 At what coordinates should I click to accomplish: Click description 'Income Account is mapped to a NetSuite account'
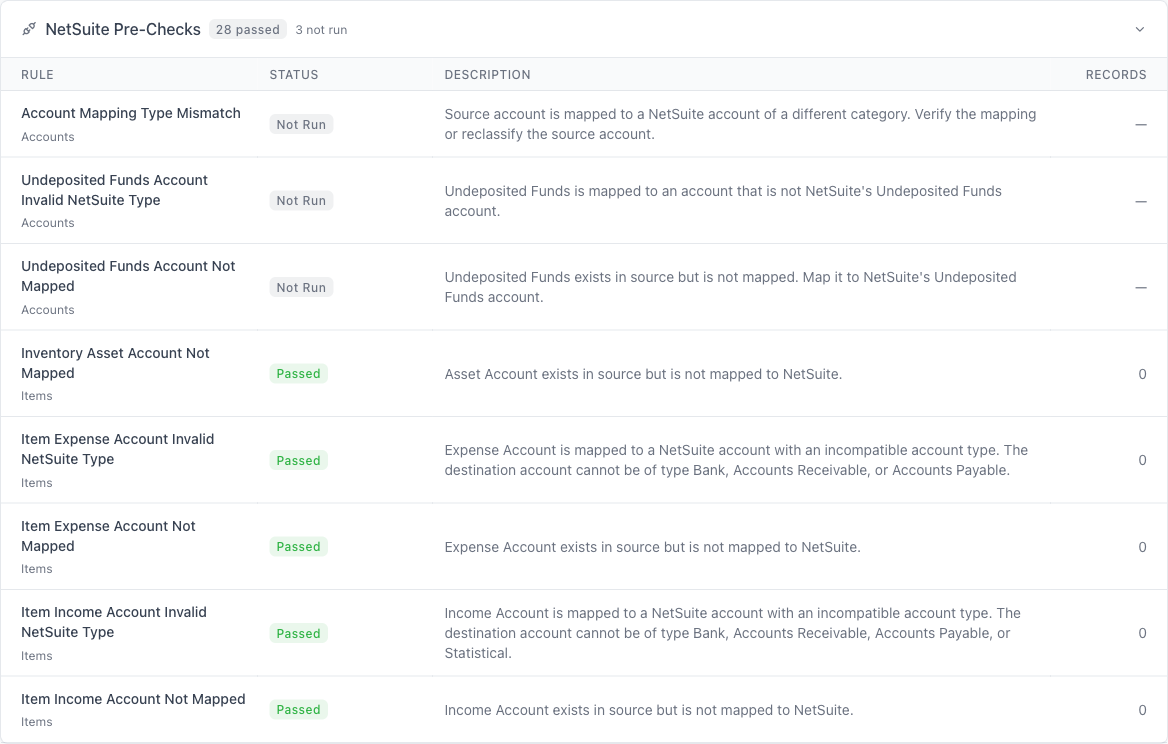click(x=733, y=633)
